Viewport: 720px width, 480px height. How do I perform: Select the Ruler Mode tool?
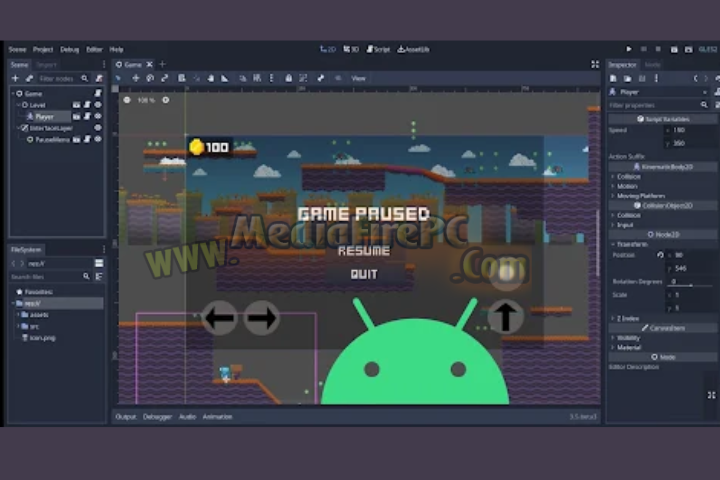click(225, 78)
